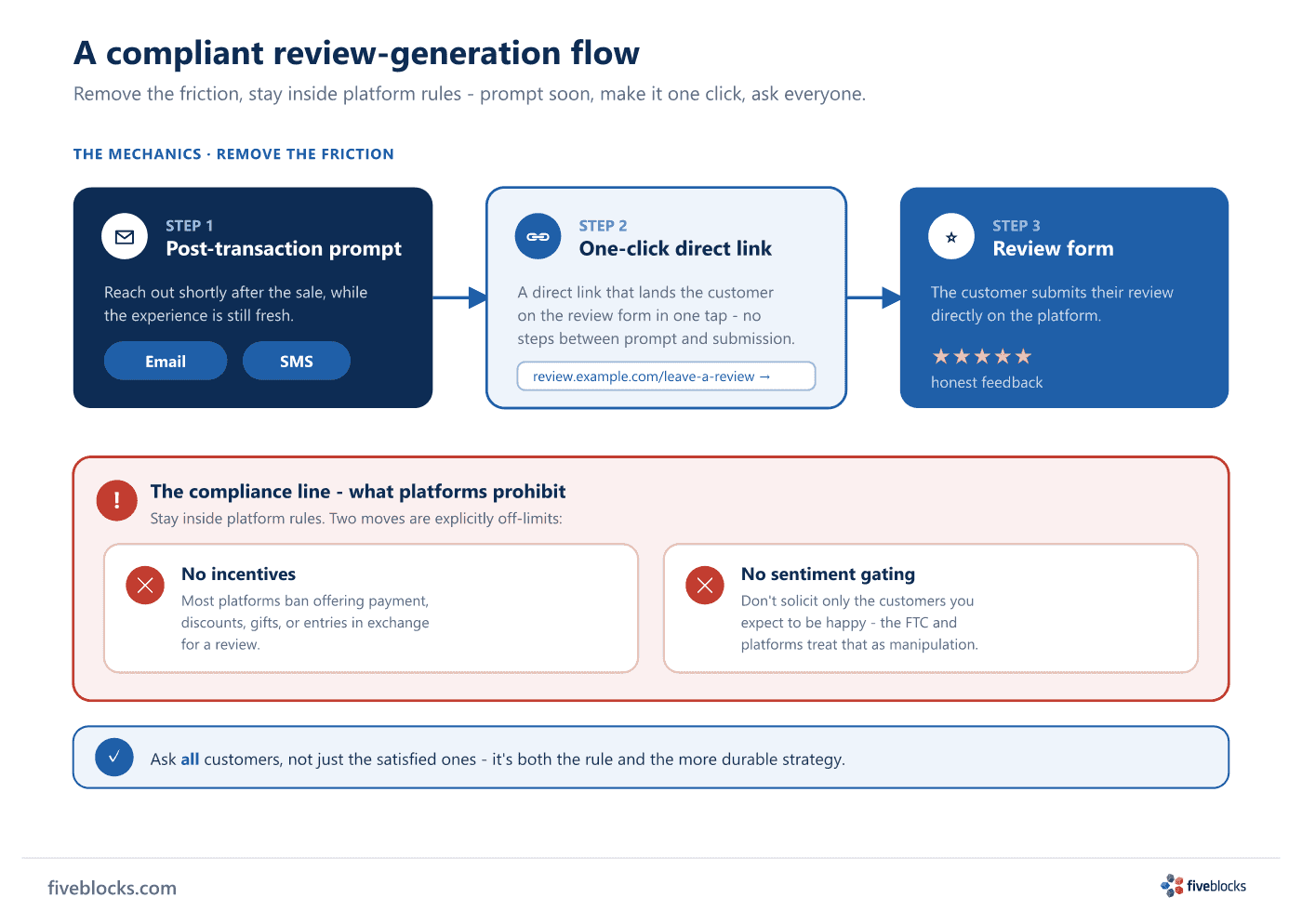This screenshot has width=1302, height=924.
Task: Click the blue checkmark icon in the bottom banner
Action: click(x=114, y=757)
